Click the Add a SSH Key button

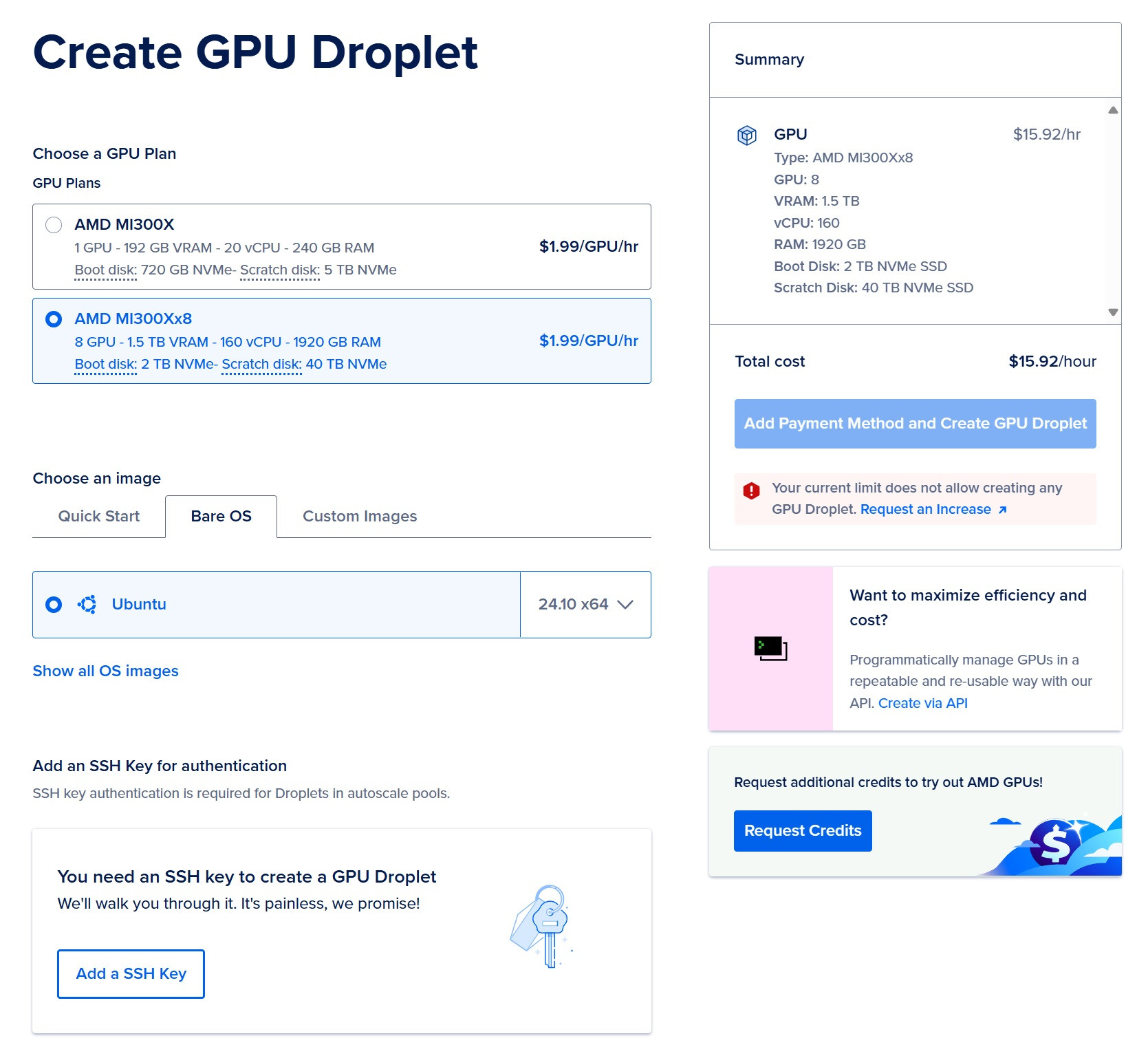click(131, 973)
